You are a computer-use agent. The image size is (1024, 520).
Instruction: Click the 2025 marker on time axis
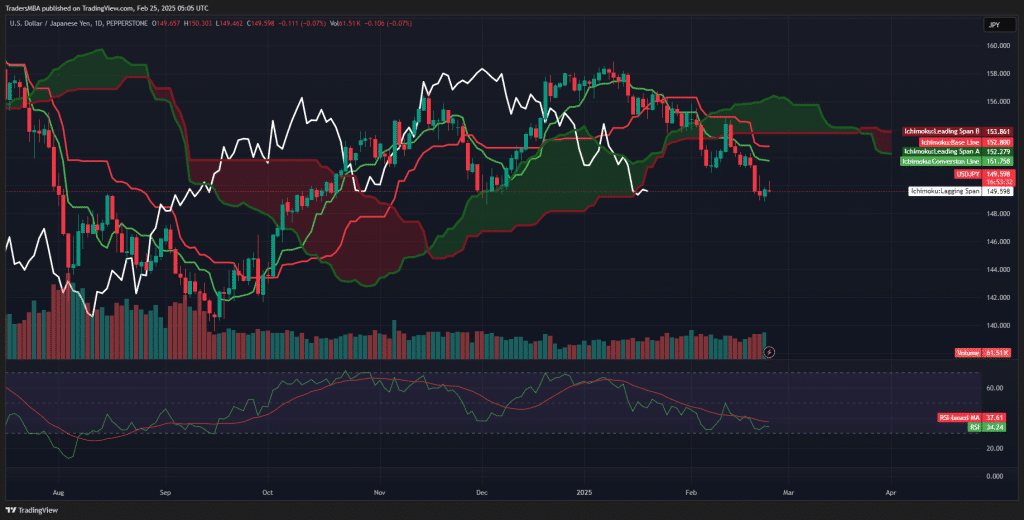[586, 493]
